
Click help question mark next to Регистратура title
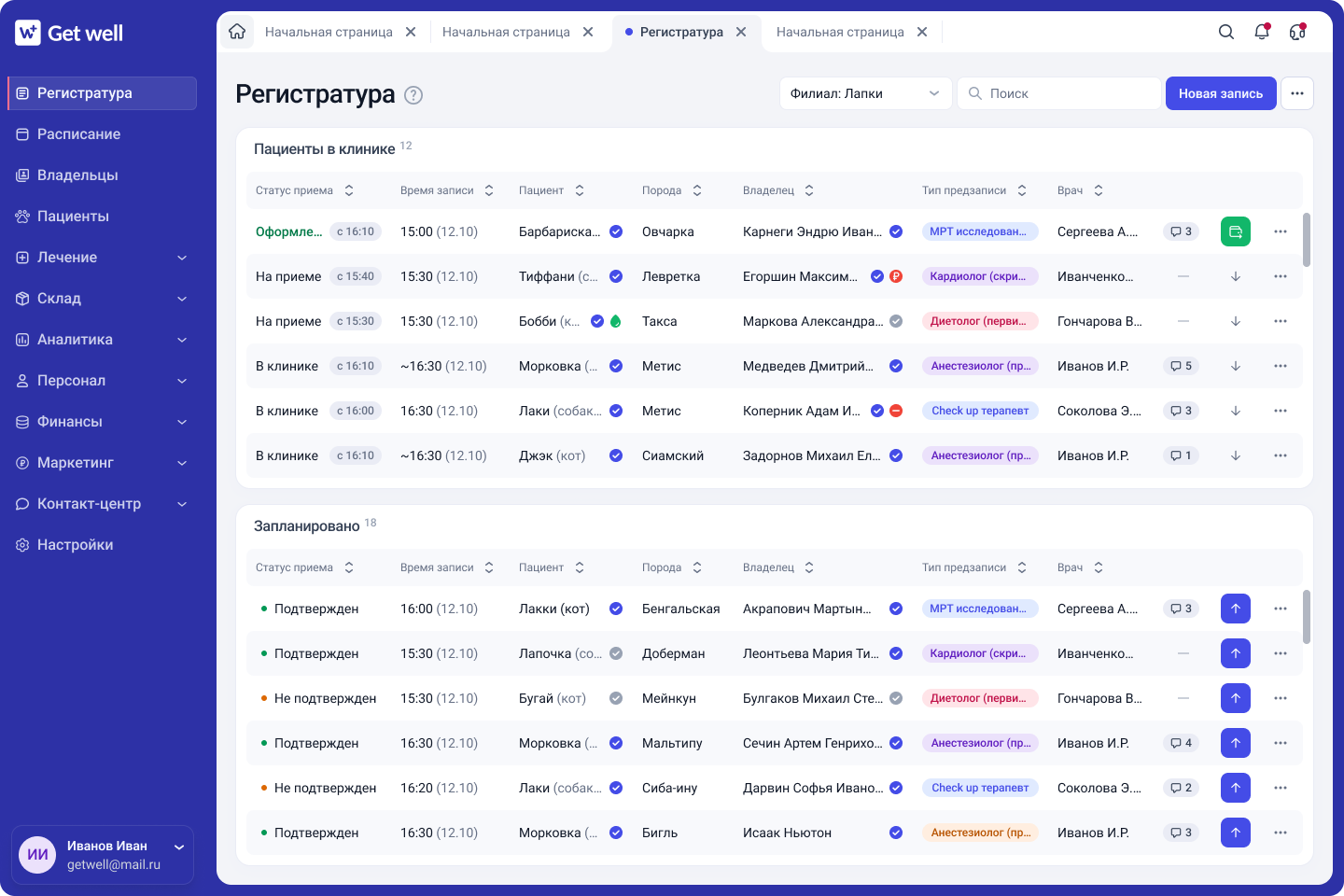tap(413, 95)
